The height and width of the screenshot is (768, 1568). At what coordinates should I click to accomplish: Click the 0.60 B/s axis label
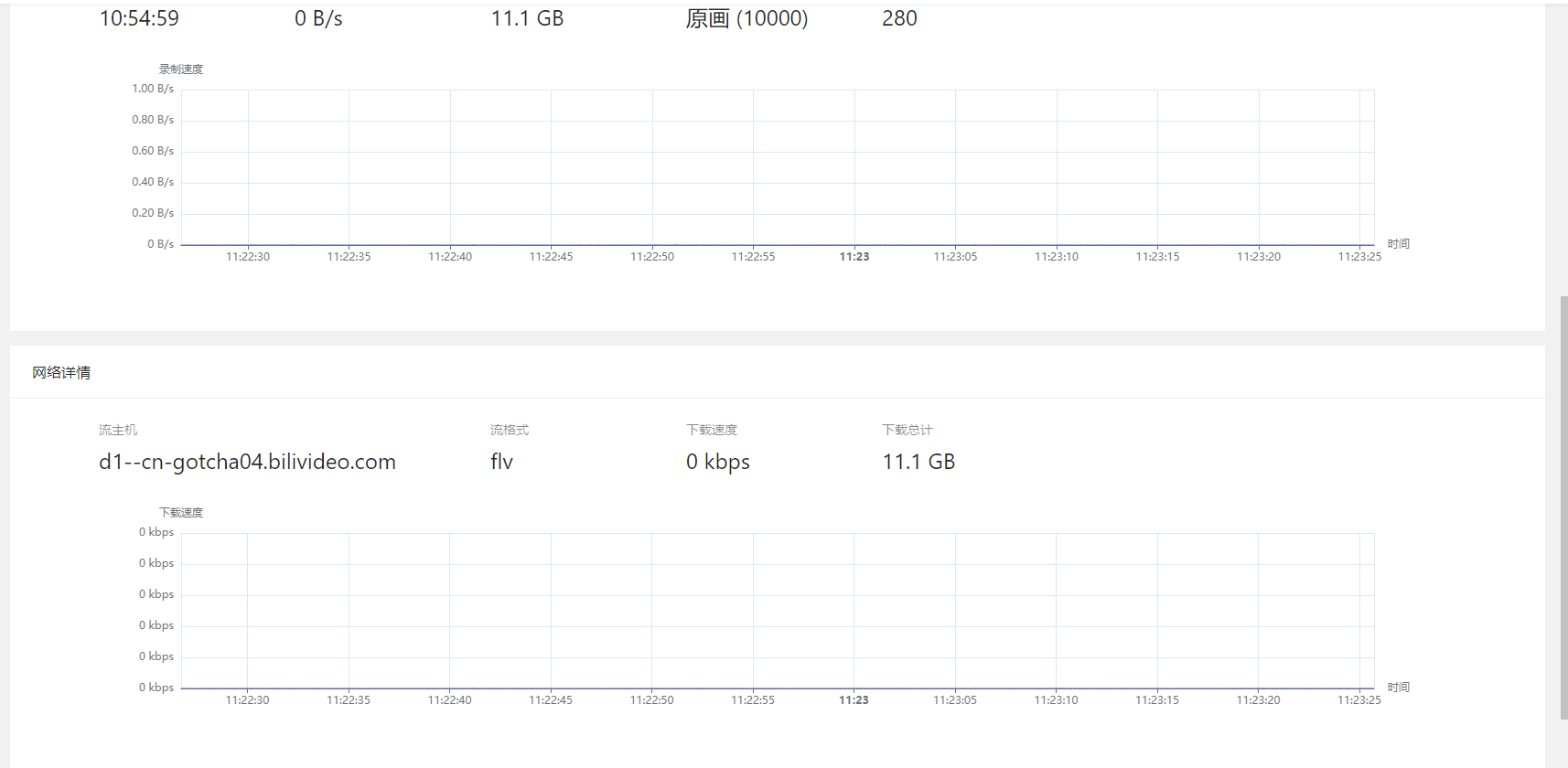(153, 151)
